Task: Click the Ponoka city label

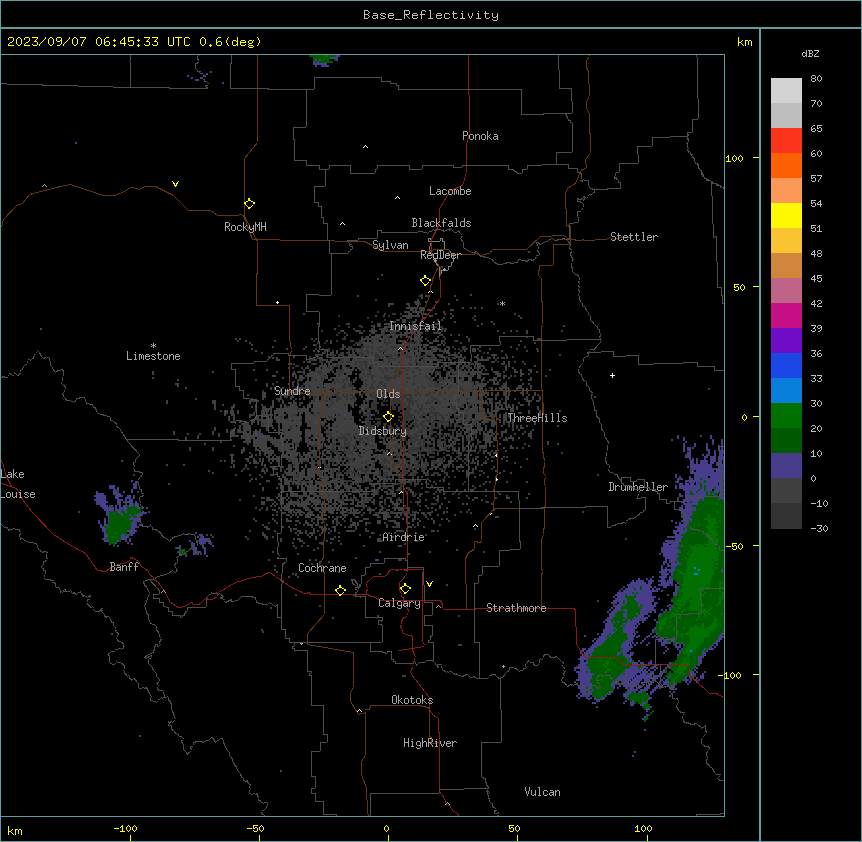Action: (x=480, y=136)
